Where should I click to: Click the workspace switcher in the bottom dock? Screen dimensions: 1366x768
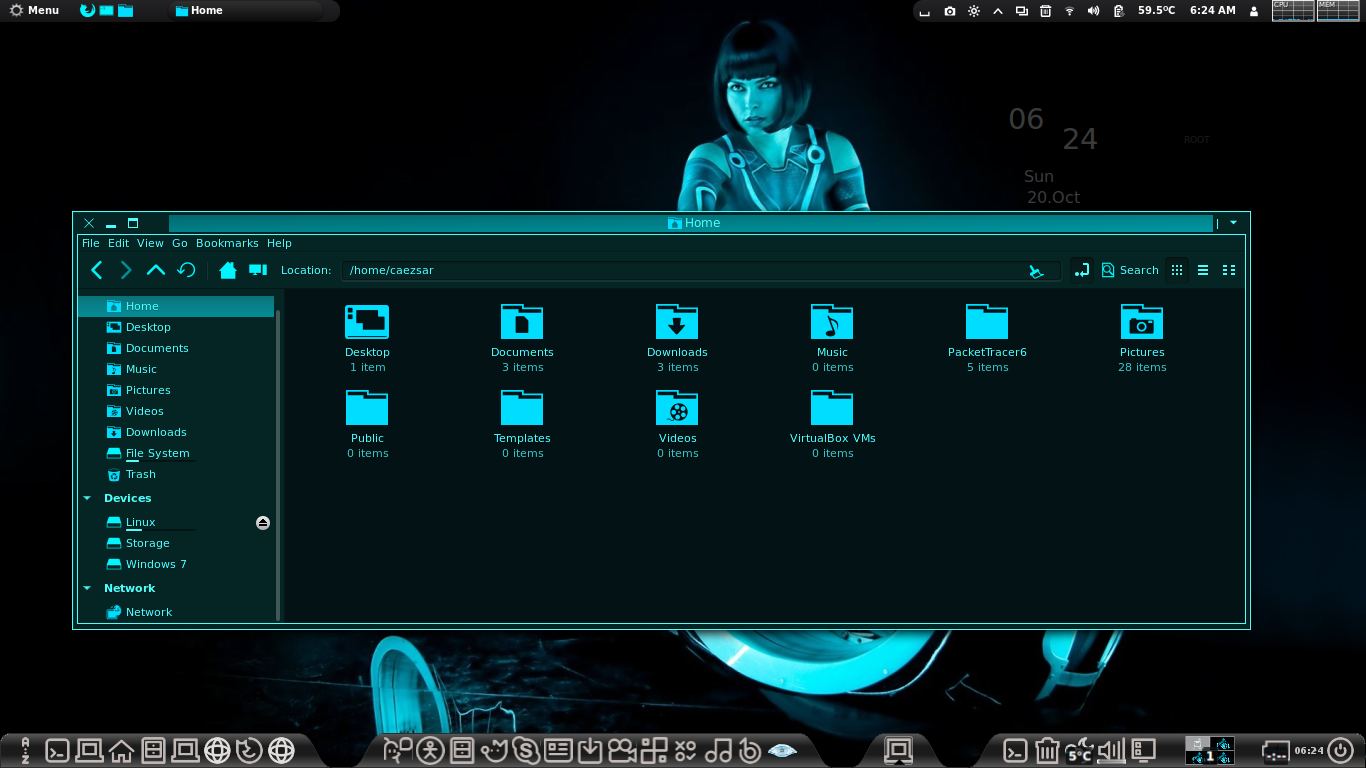[x=1210, y=750]
